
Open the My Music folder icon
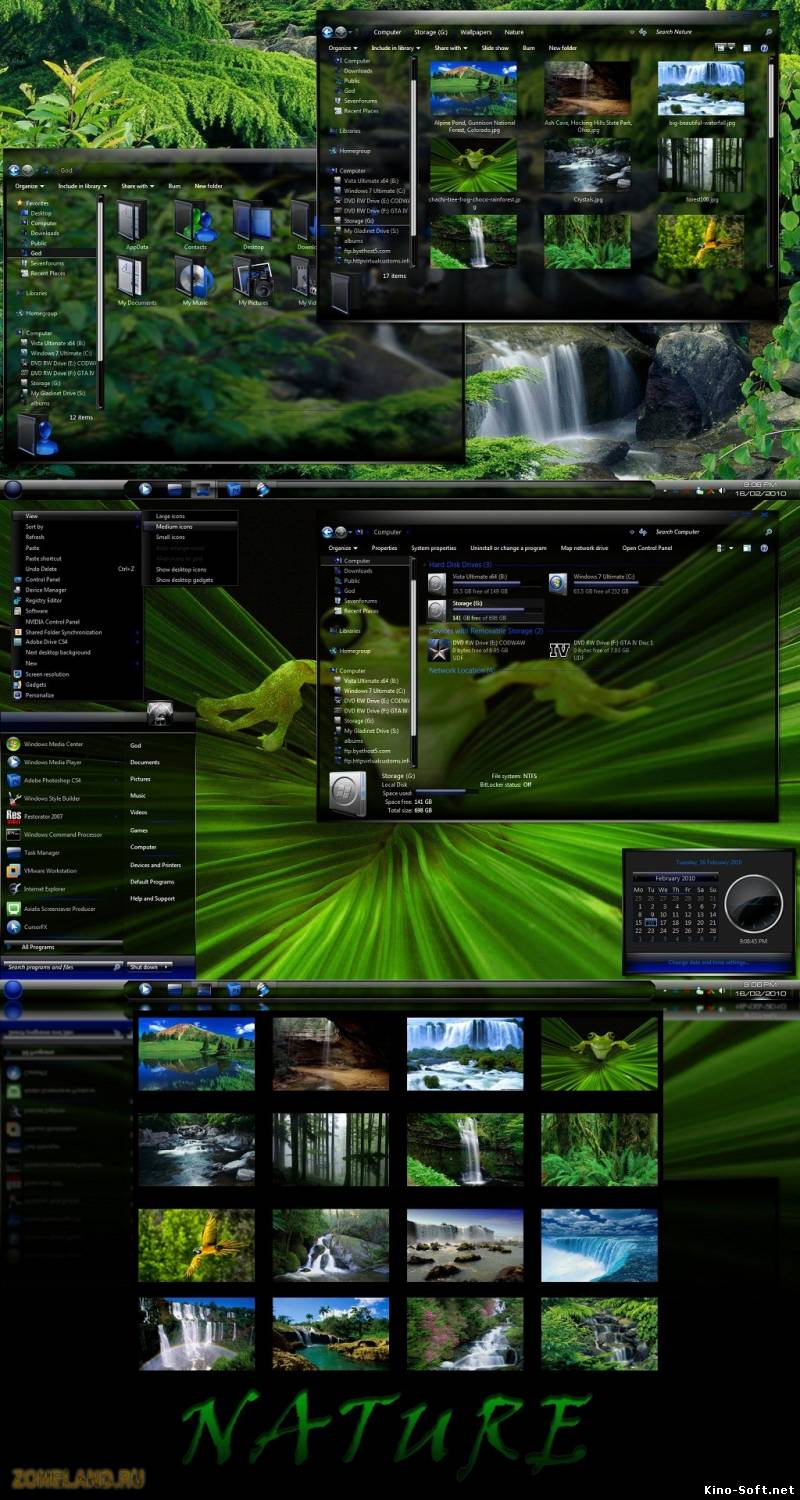tap(195, 281)
